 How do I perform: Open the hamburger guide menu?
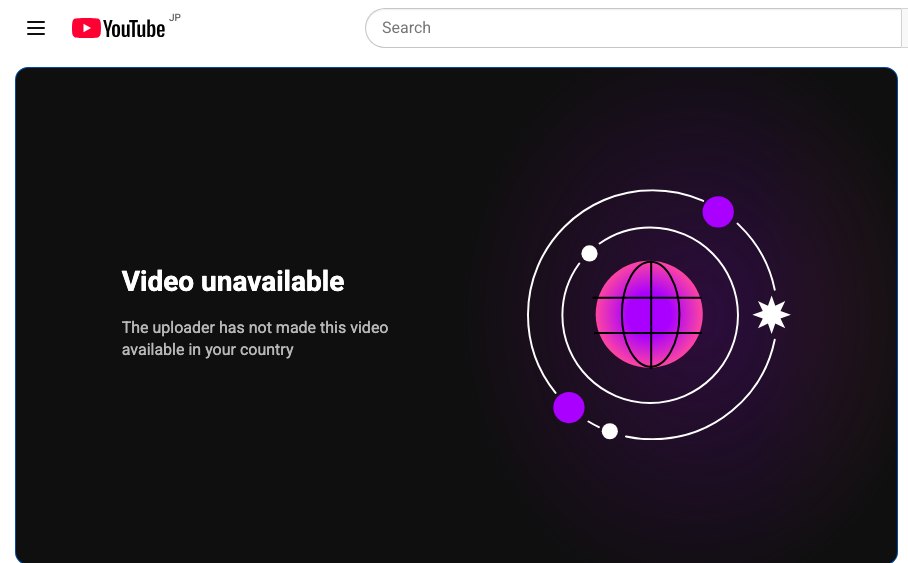click(36, 28)
